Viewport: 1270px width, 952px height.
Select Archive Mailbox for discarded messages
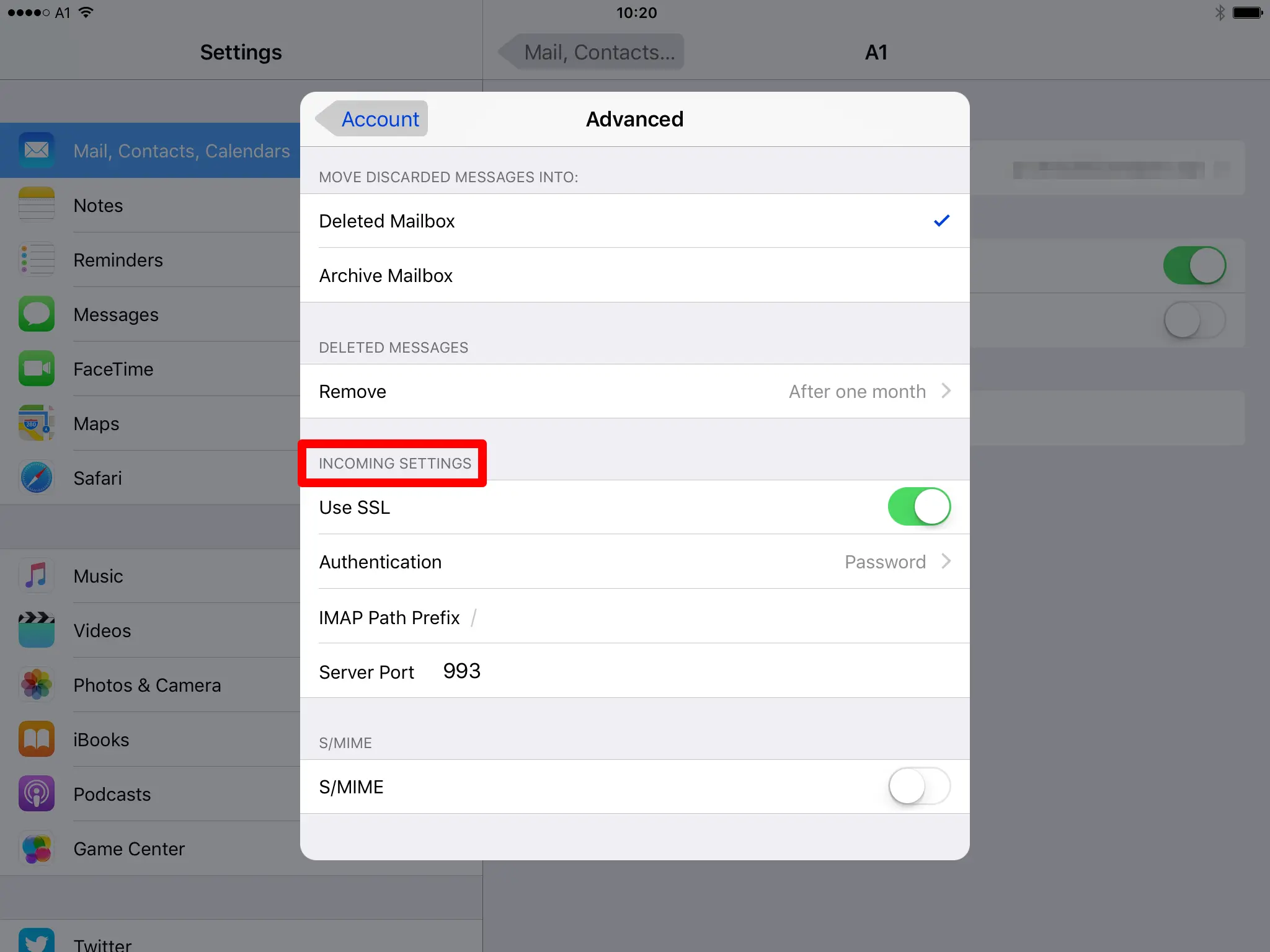(634, 276)
